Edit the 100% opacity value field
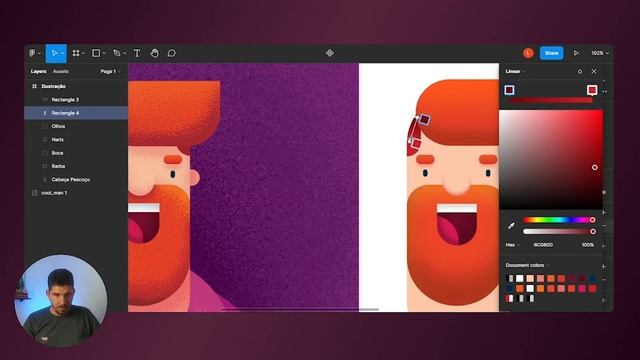640x360 pixels. (587, 245)
